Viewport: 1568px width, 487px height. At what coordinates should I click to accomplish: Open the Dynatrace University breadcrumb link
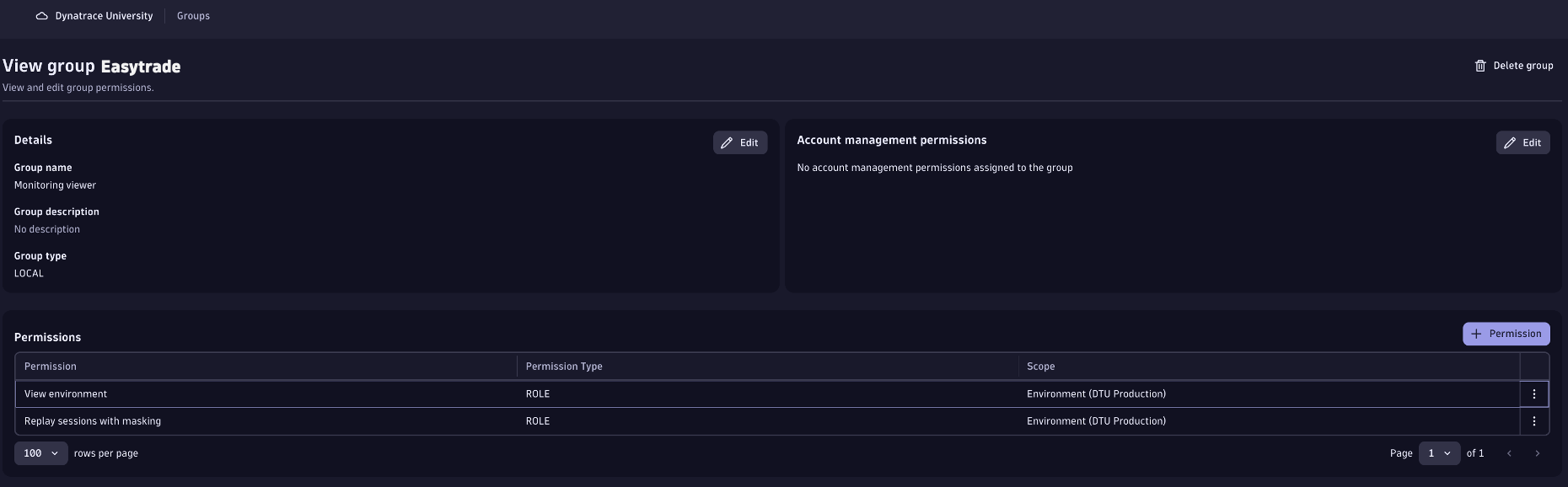104,16
